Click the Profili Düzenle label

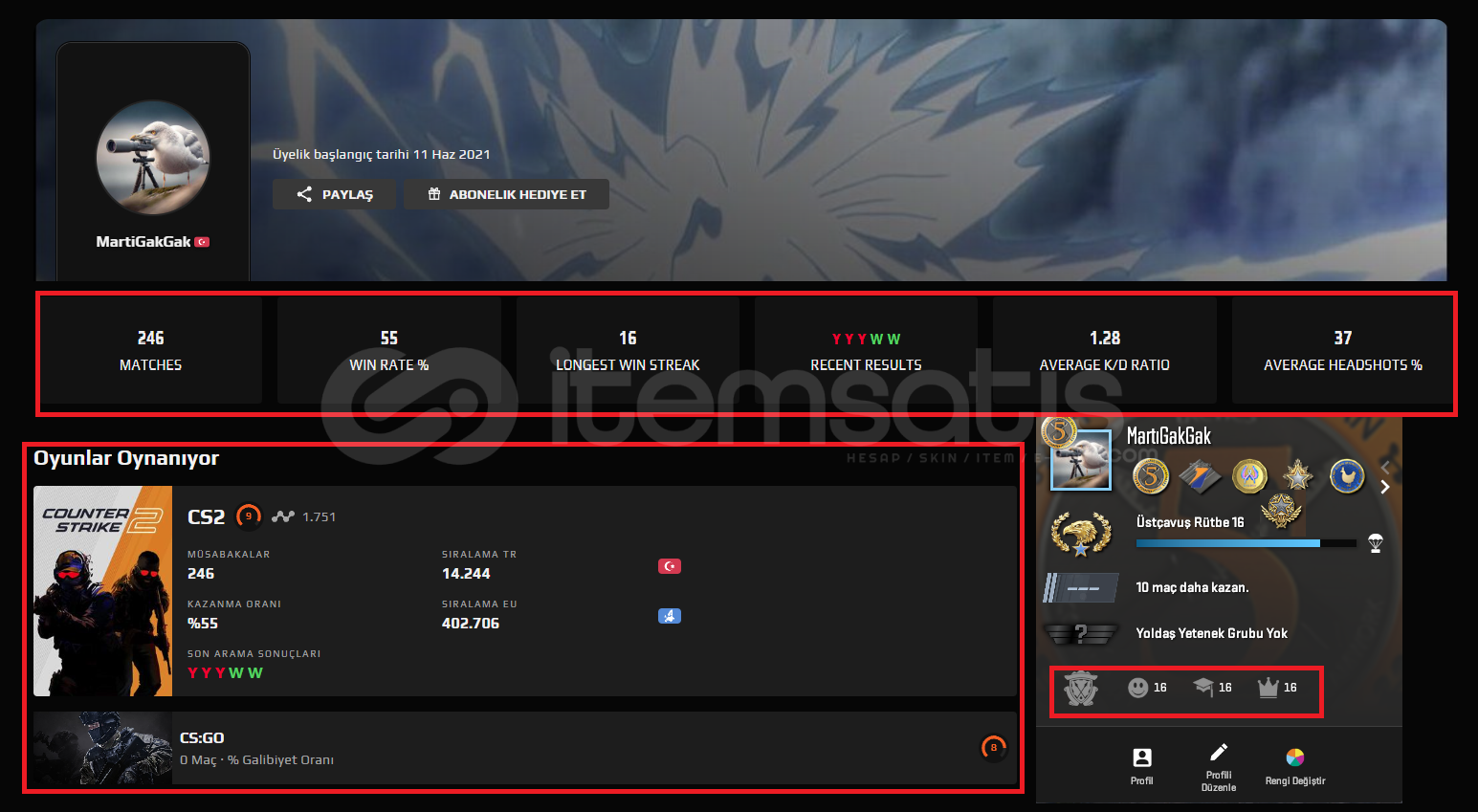[x=1219, y=781]
